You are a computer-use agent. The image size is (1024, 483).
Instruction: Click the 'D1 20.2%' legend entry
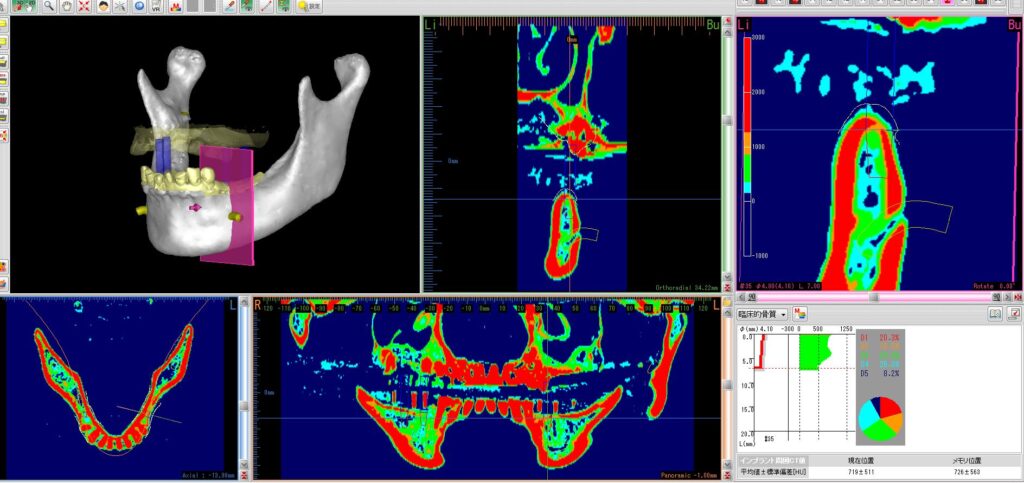880,338
